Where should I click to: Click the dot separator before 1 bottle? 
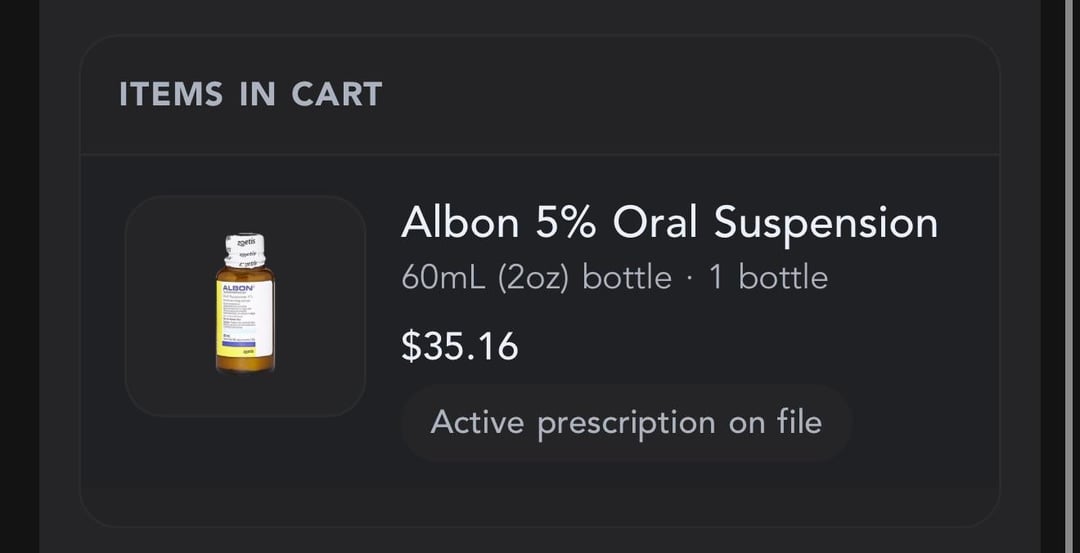(x=690, y=277)
